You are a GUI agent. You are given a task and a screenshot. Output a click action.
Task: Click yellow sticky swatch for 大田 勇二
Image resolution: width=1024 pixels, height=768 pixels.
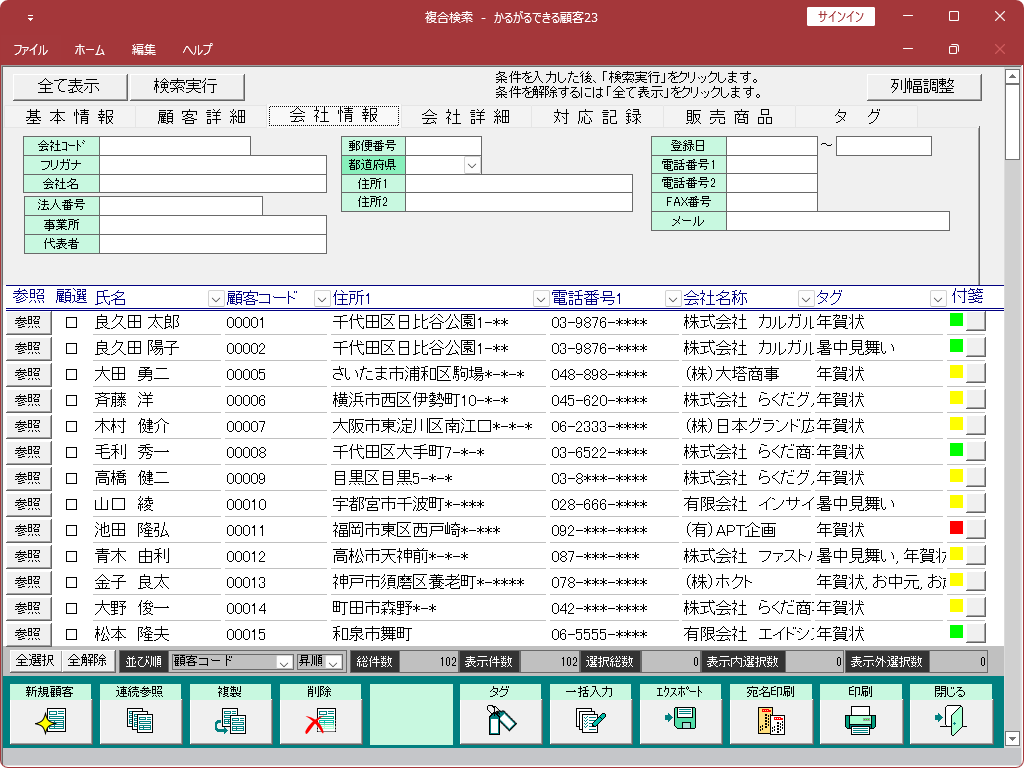click(x=956, y=372)
